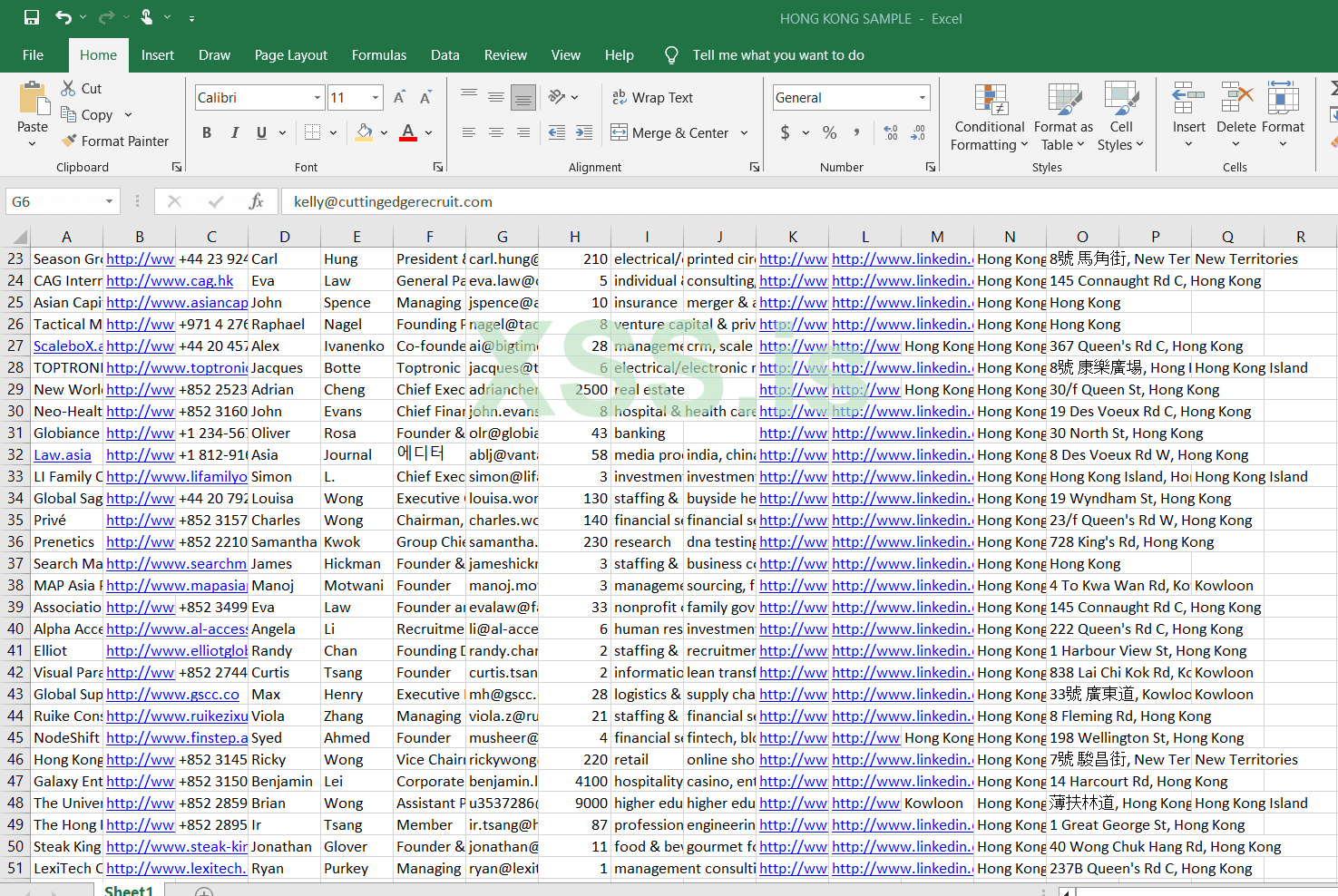Click the Format Painter brush icon
The height and width of the screenshot is (896, 1338).
pyautogui.click(x=69, y=141)
